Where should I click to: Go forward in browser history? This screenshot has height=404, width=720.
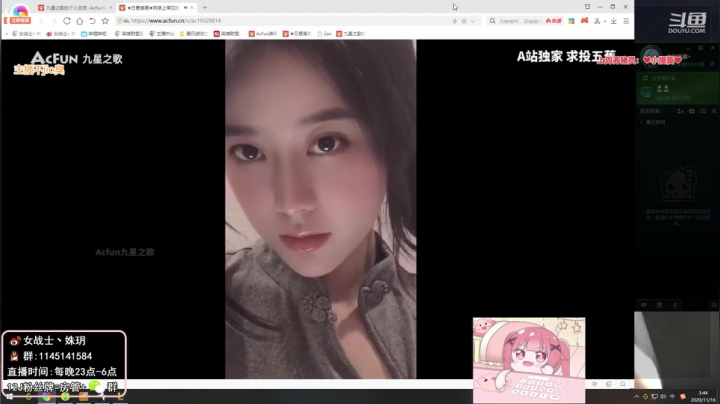click(x=54, y=21)
